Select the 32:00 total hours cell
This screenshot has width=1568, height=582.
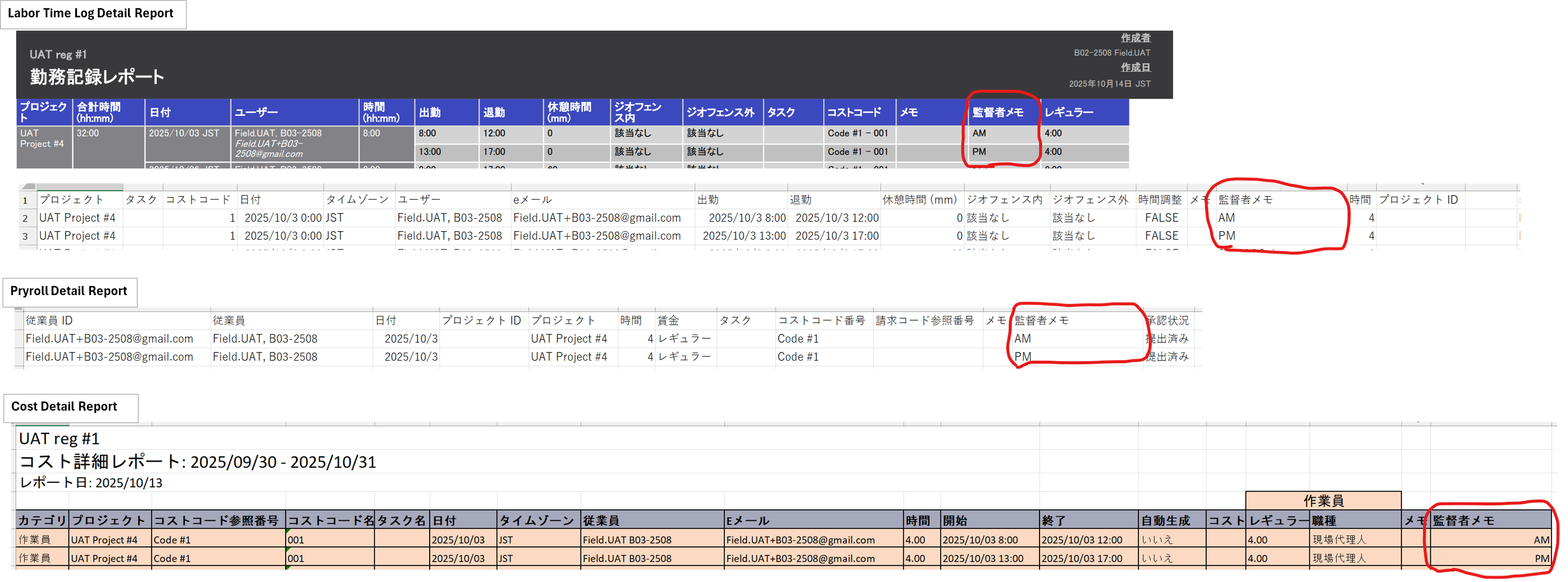(88, 133)
